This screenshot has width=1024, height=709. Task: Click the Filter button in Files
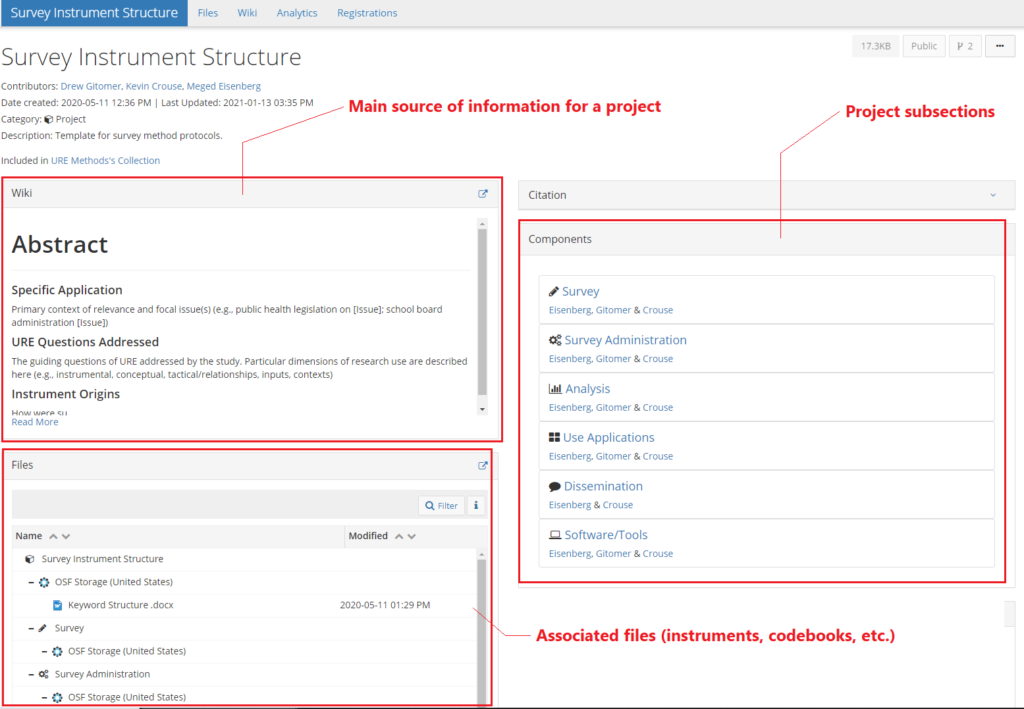pos(441,505)
